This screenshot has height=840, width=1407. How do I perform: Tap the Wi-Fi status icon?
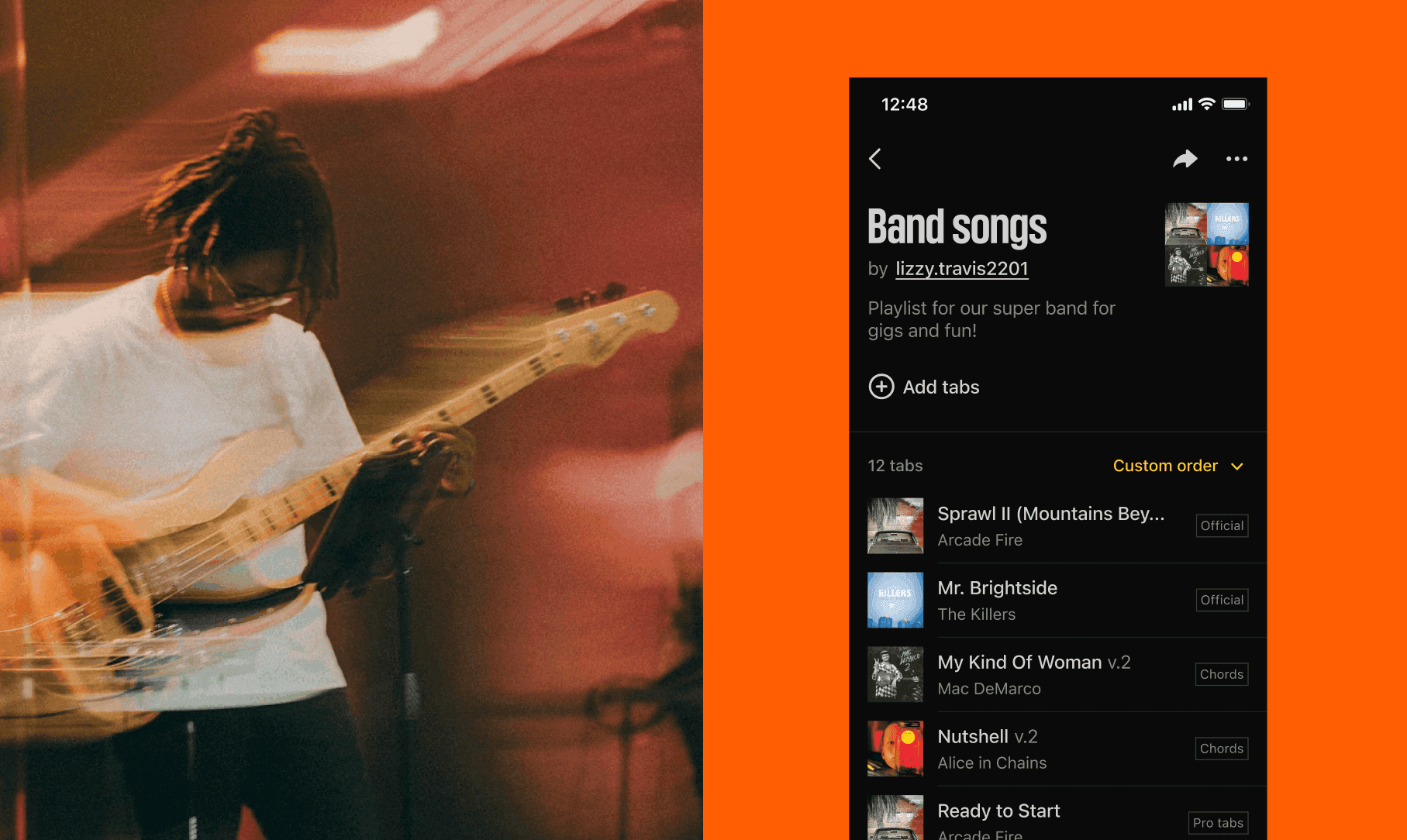click(x=1207, y=104)
